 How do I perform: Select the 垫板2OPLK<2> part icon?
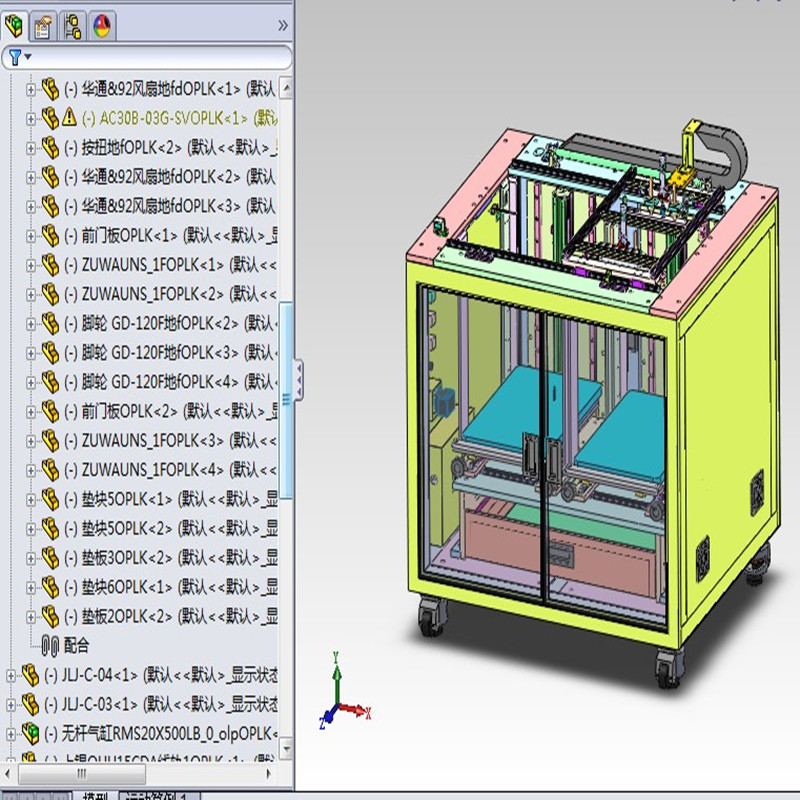point(50,617)
